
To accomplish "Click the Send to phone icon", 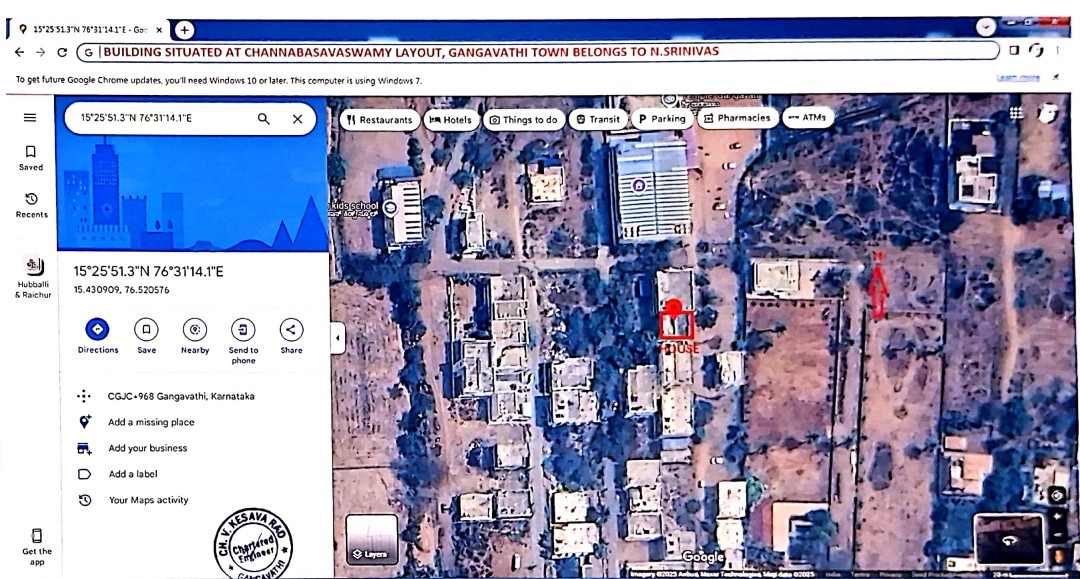I will point(243,329).
